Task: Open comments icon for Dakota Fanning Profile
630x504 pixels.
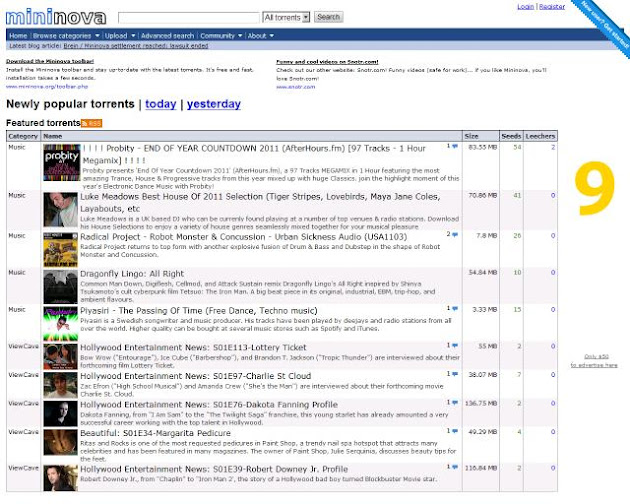Action: 455,402
